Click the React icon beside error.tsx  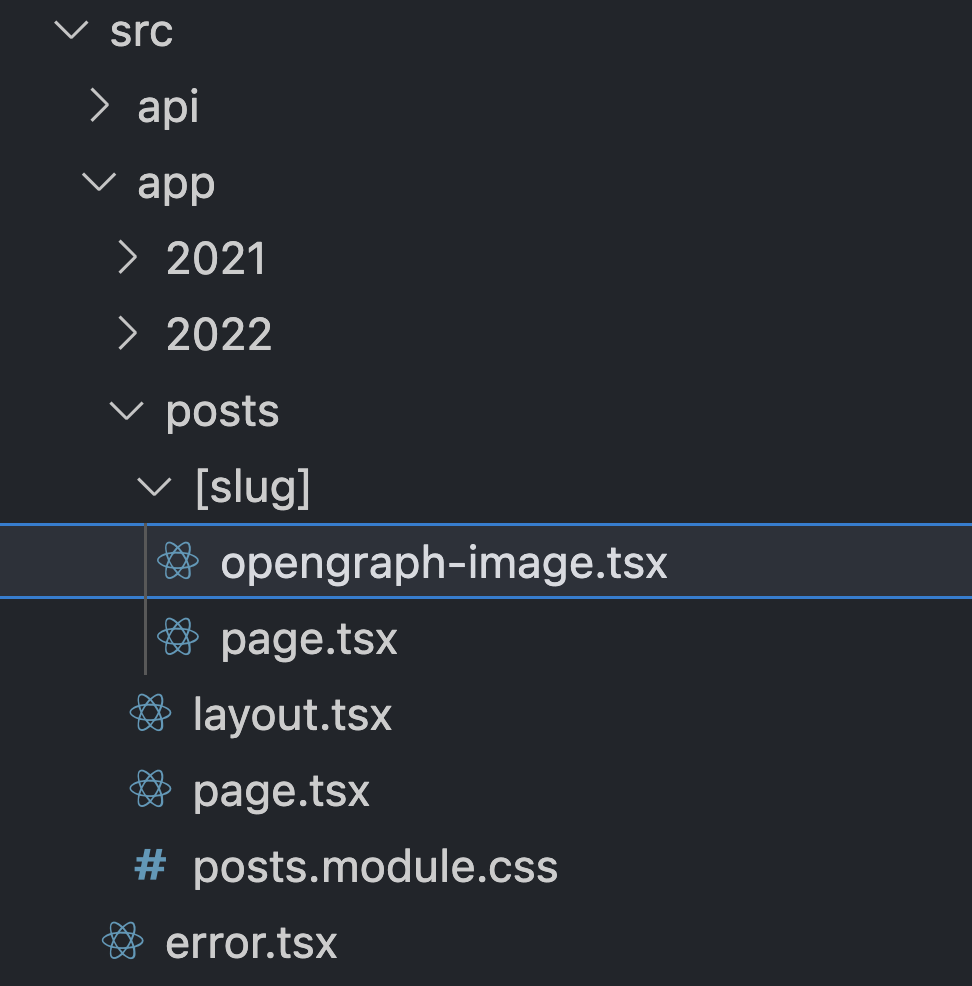pos(122,941)
